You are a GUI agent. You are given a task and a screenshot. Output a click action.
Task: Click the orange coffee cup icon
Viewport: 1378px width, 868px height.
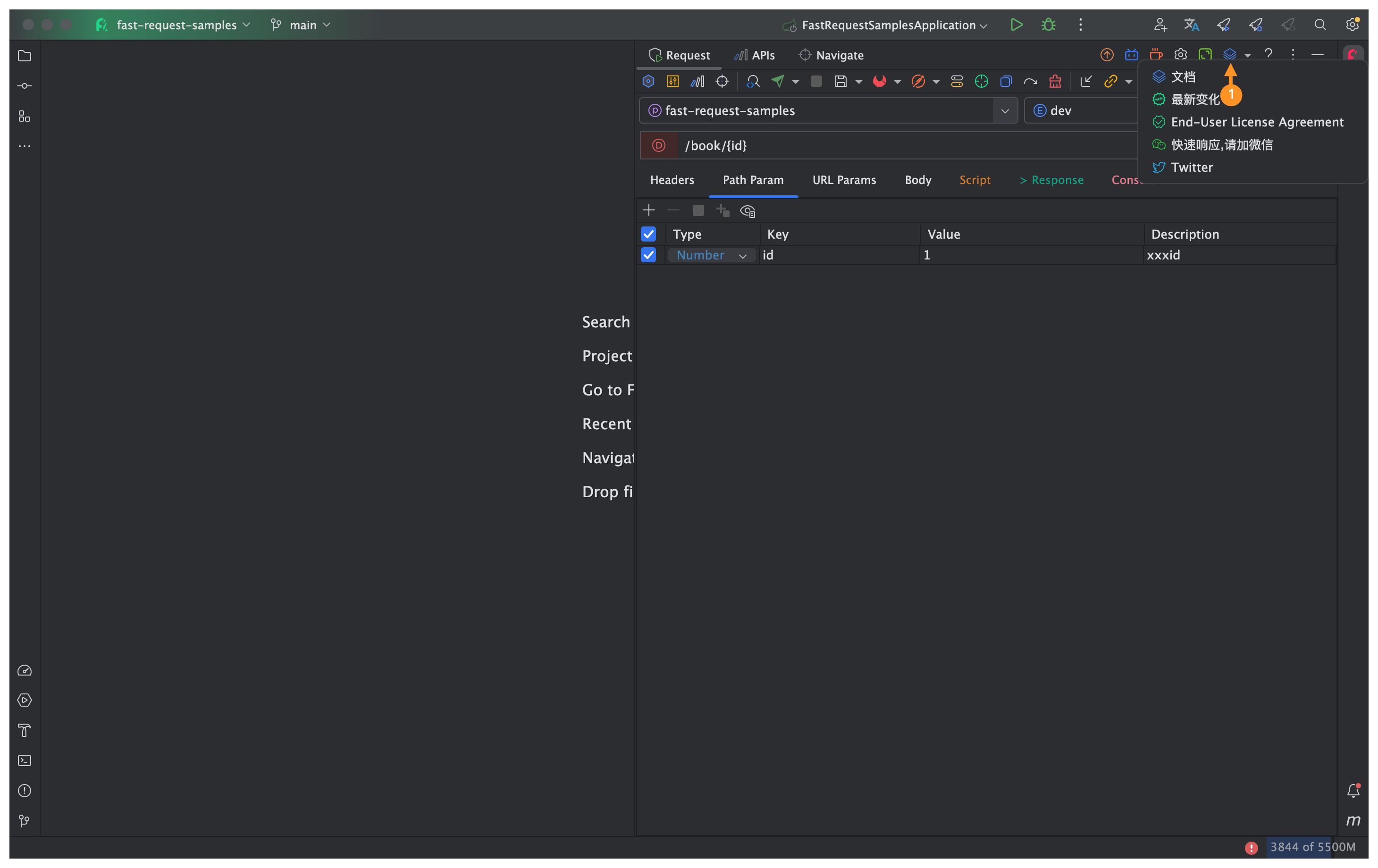(1156, 55)
